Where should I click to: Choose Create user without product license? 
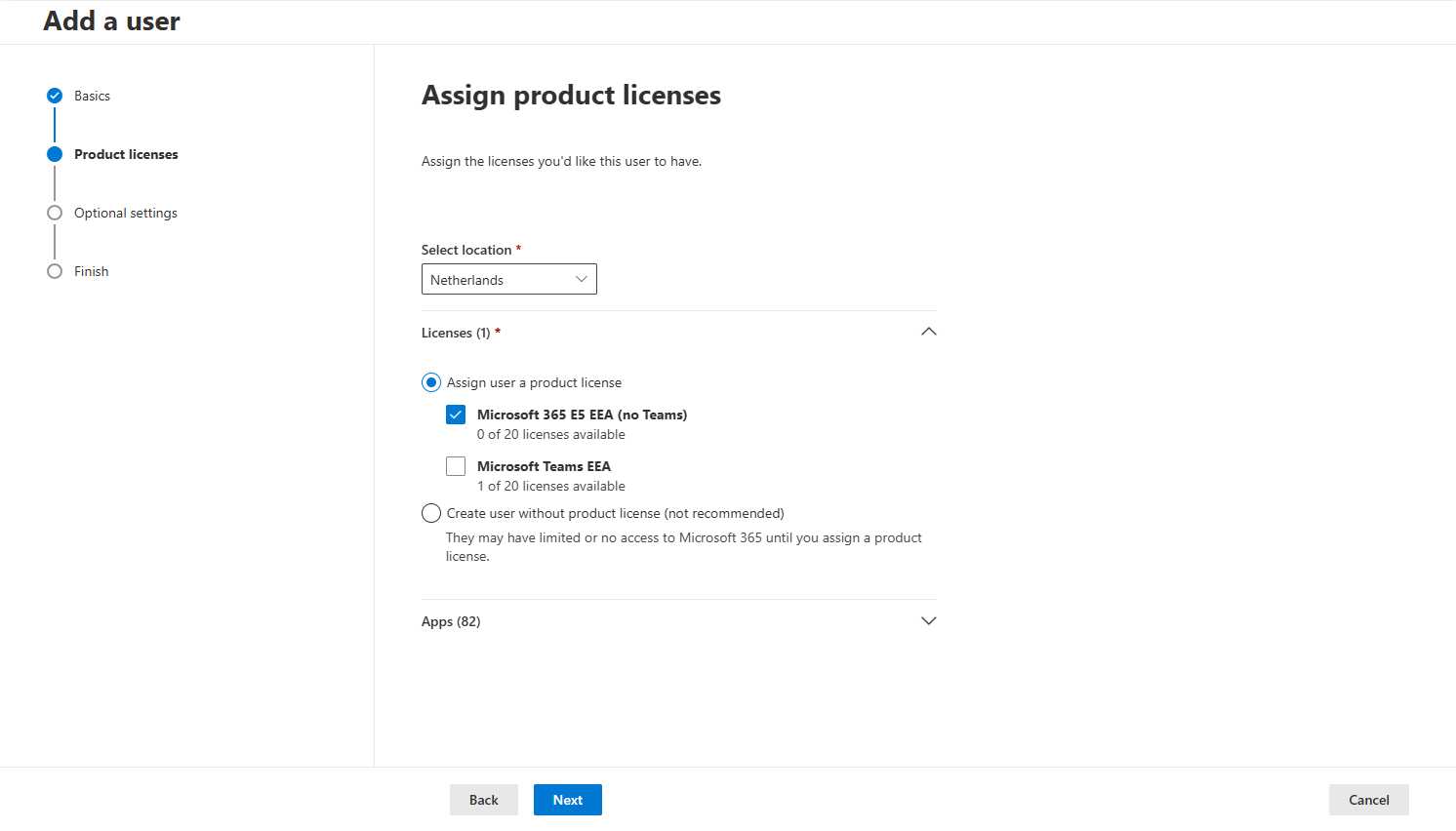coord(431,513)
